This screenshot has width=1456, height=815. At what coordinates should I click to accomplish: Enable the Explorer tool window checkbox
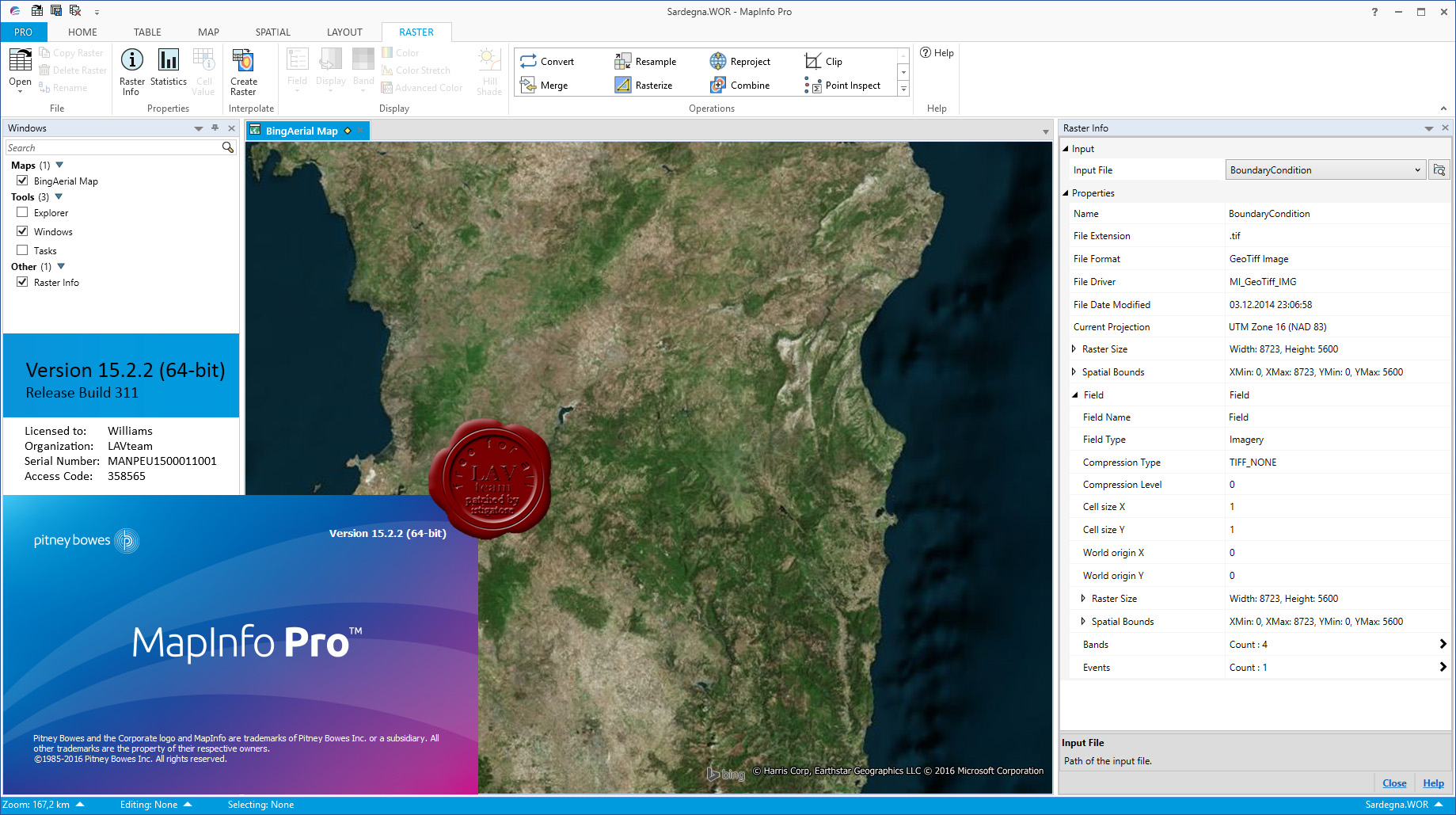[22, 212]
